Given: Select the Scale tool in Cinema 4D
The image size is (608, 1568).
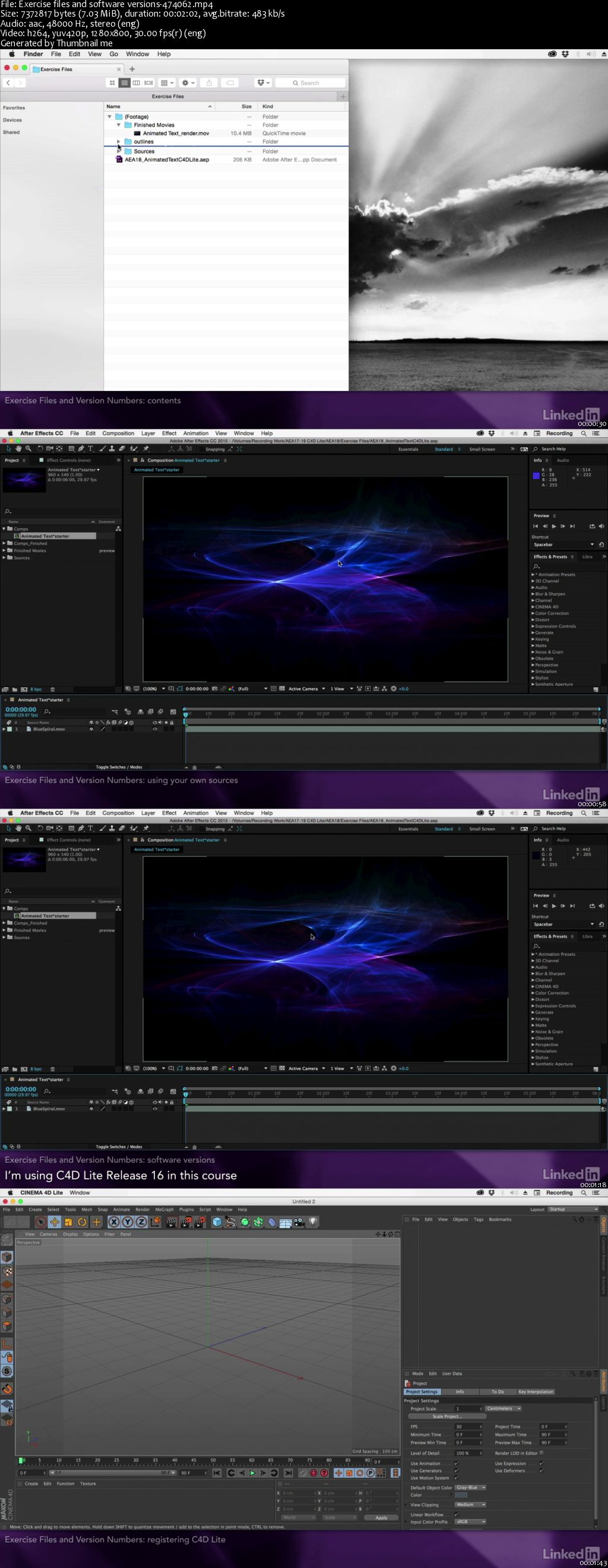Looking at the screenshot, I should (x=68, y=1222).
